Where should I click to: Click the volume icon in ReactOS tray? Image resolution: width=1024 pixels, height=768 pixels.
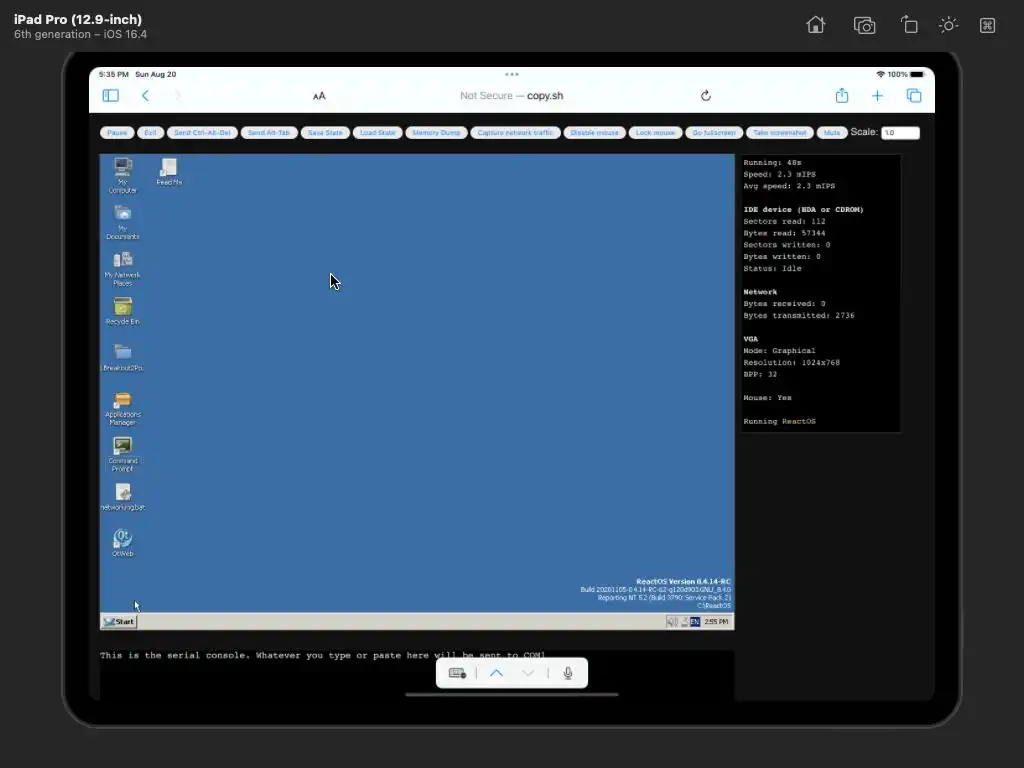[x=671, y=622]
